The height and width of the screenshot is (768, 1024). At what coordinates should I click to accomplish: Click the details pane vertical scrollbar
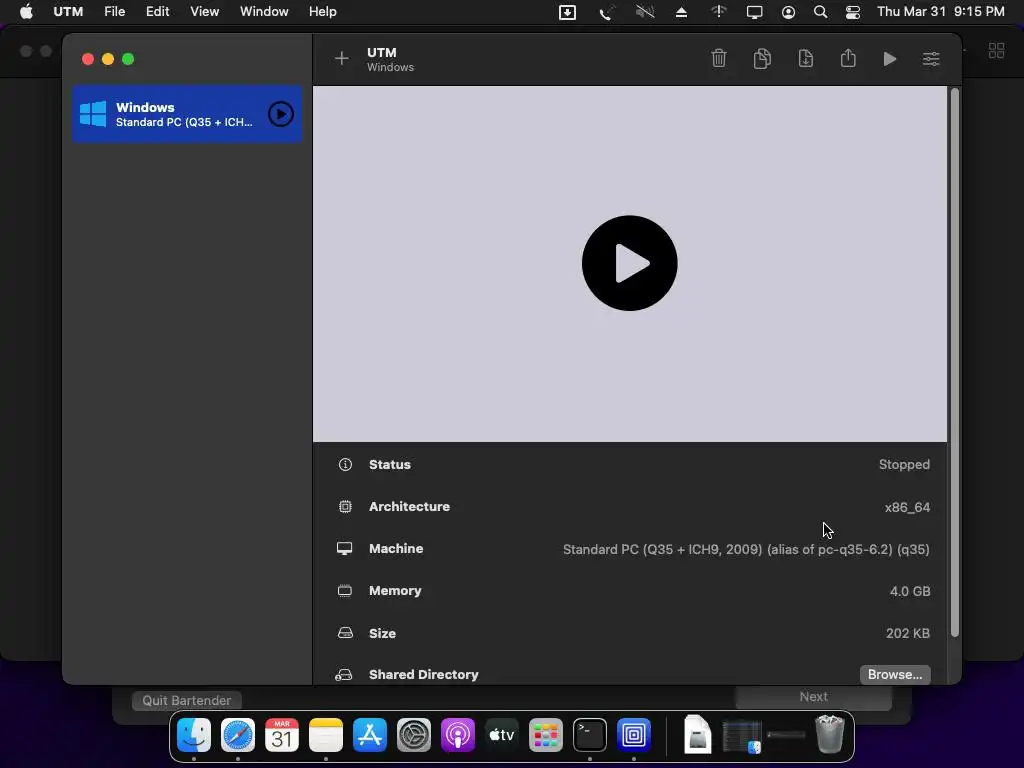954,362
